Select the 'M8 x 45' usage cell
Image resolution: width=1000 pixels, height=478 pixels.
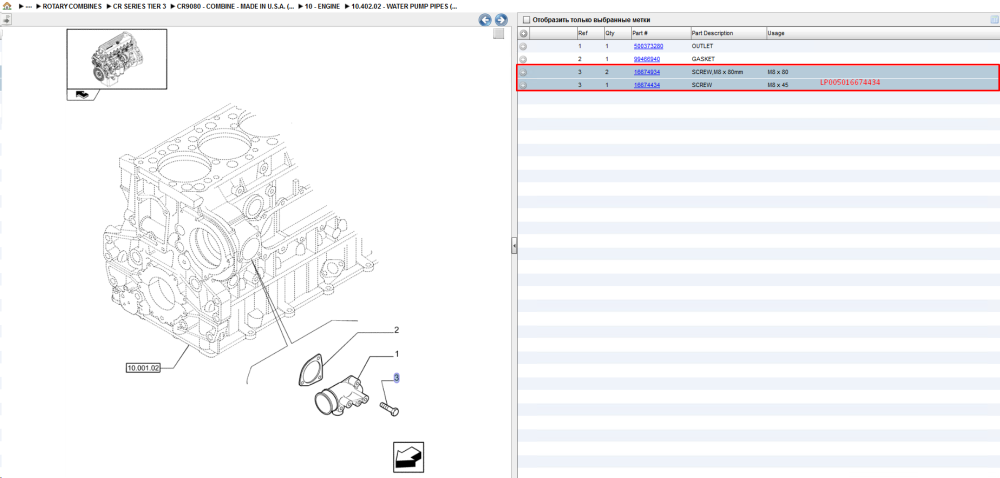(777, 85)
